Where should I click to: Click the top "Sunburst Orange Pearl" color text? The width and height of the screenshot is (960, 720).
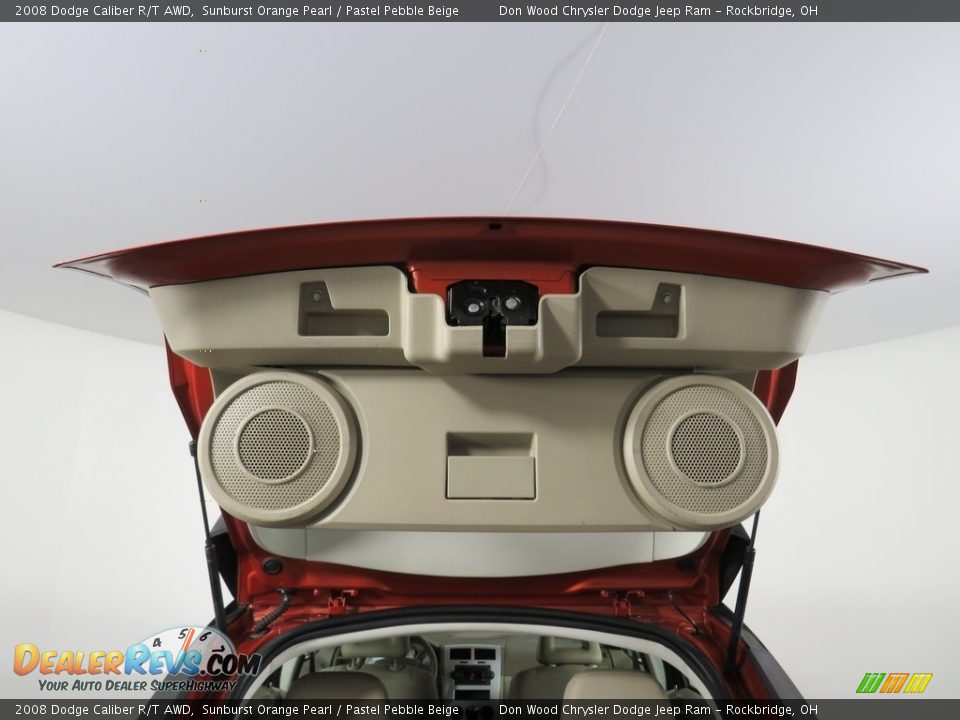coord(267,11)
